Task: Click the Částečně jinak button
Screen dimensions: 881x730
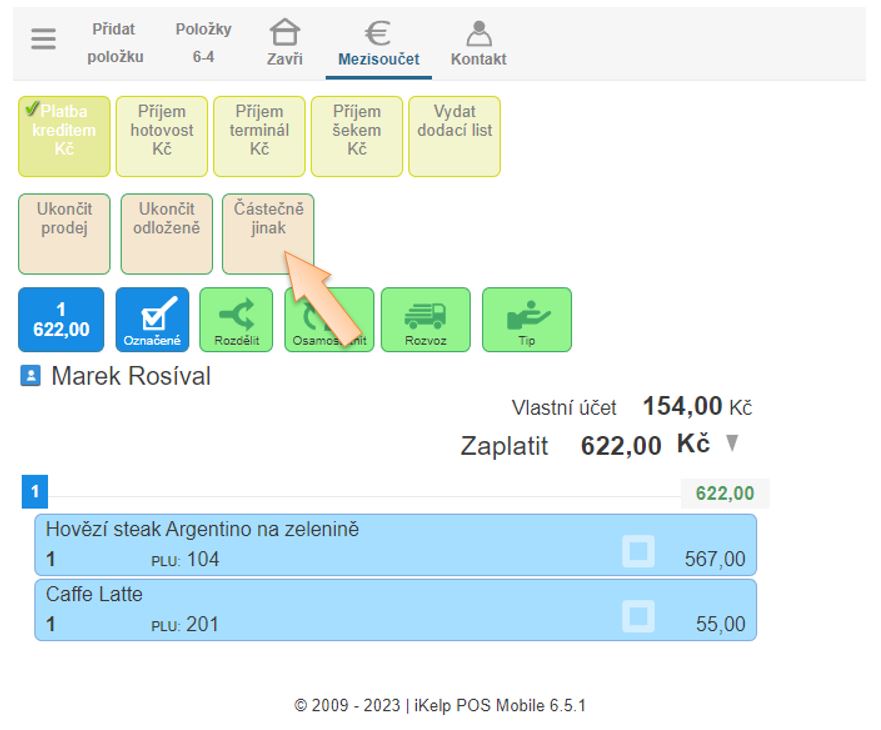Action: 268,232
